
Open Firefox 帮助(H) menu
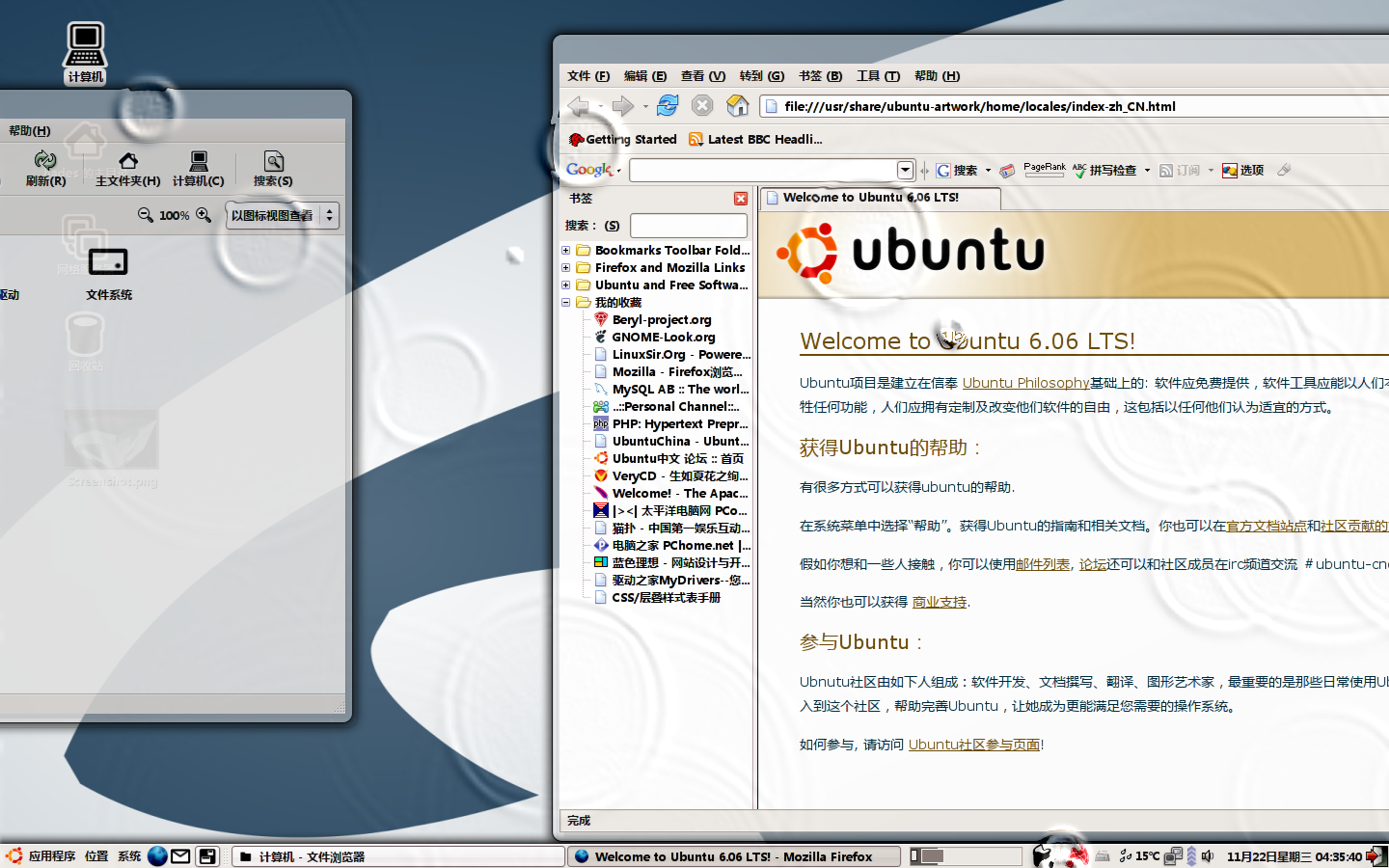tap(938, 76)
